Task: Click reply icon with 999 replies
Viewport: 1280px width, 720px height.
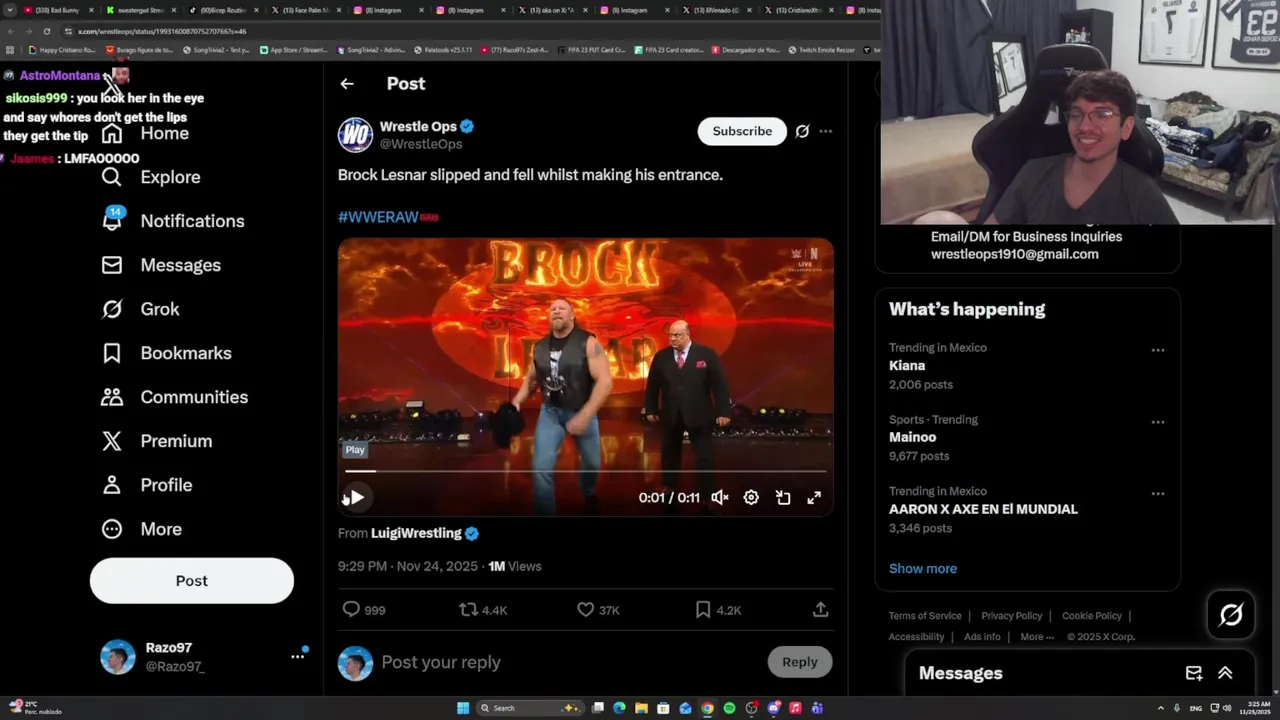Action: pos(351,609)
